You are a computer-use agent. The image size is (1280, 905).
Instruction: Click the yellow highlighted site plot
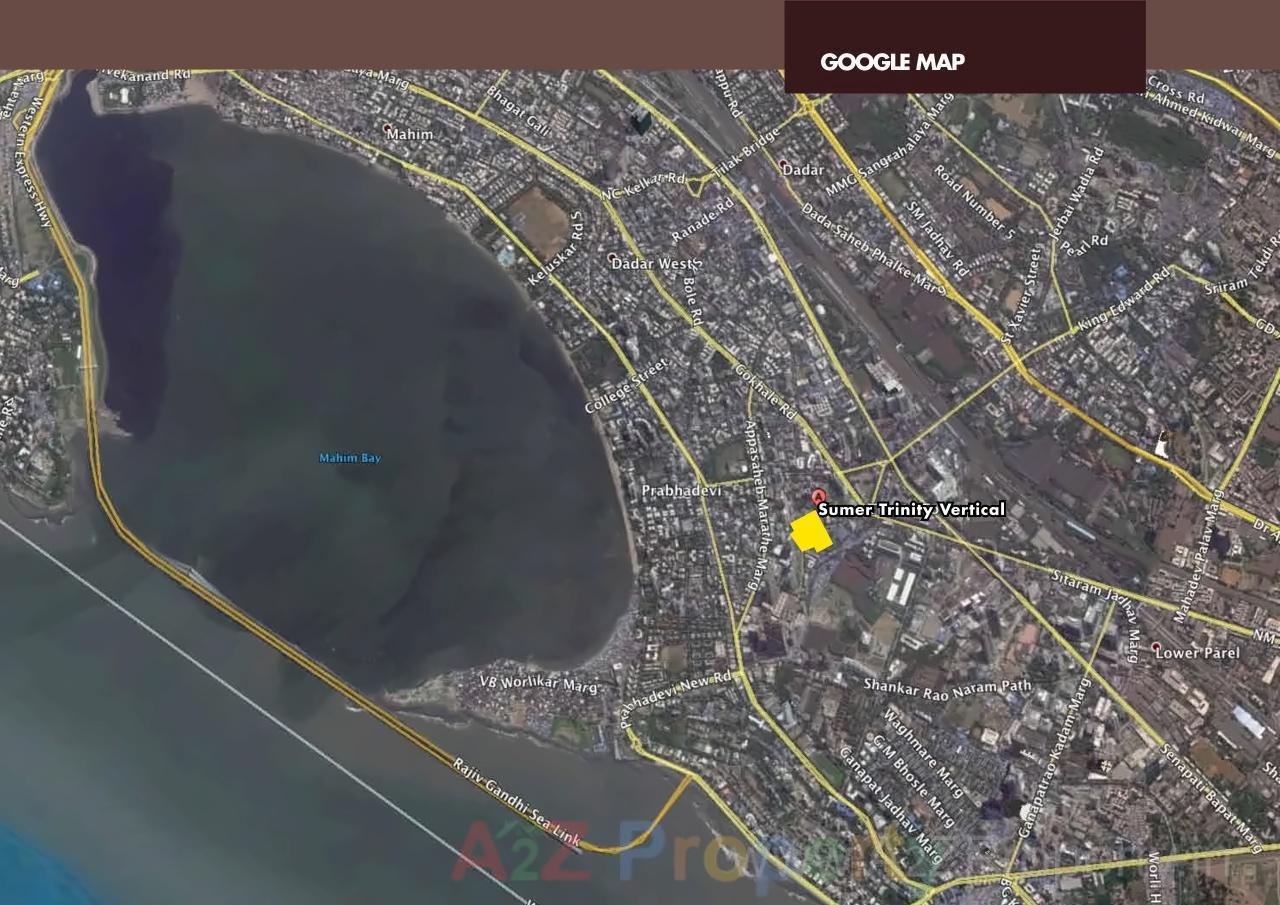pos(811,532)
